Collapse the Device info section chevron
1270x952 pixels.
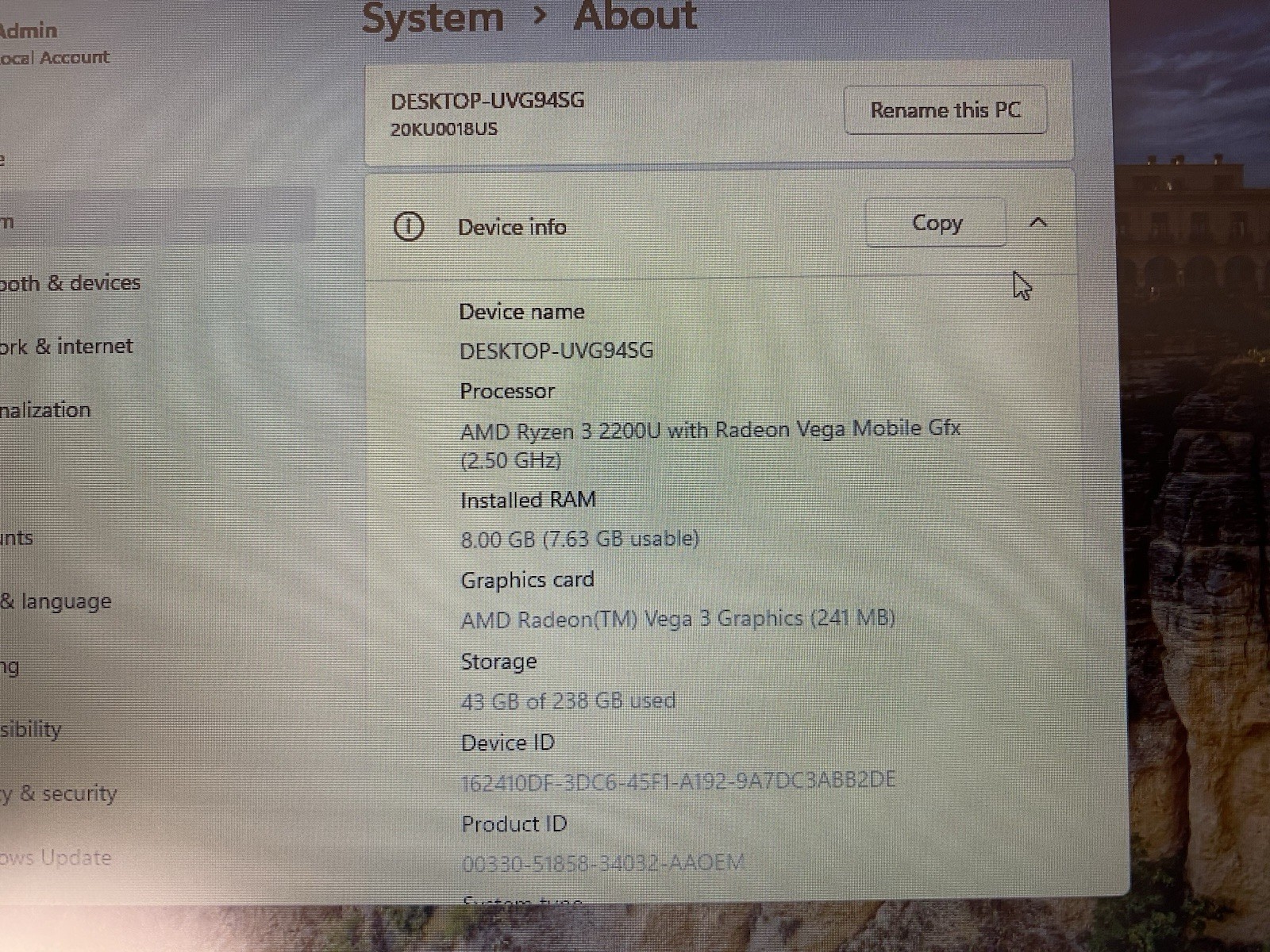[x=1038, y=223]
